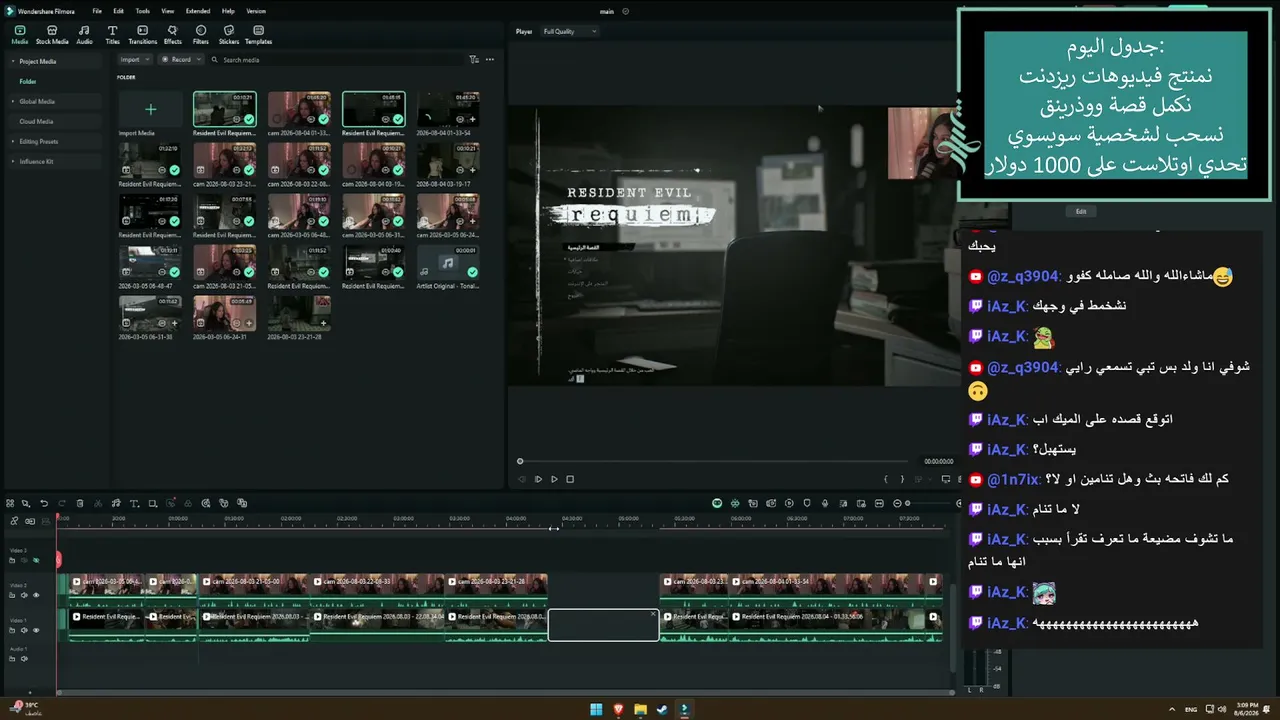Mute the Audio 1 track
Screen dimensions: 1280x720
coord(25,659)
